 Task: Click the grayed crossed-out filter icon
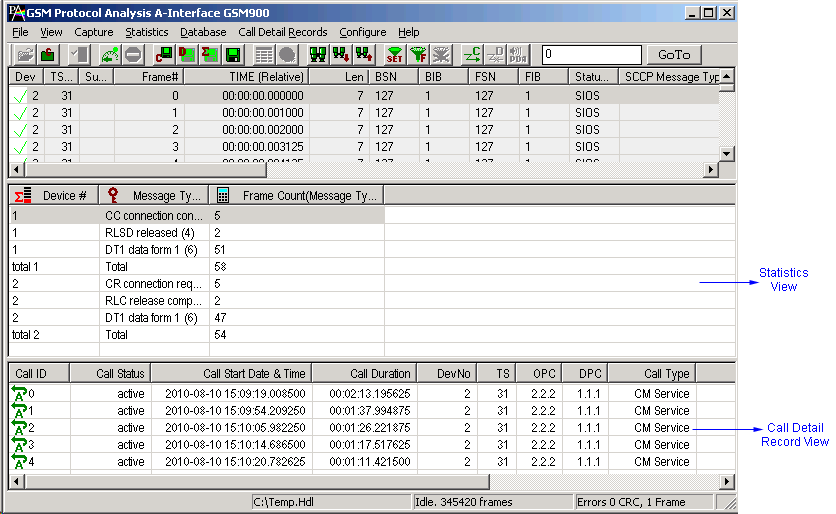click(x=441, y=54)
